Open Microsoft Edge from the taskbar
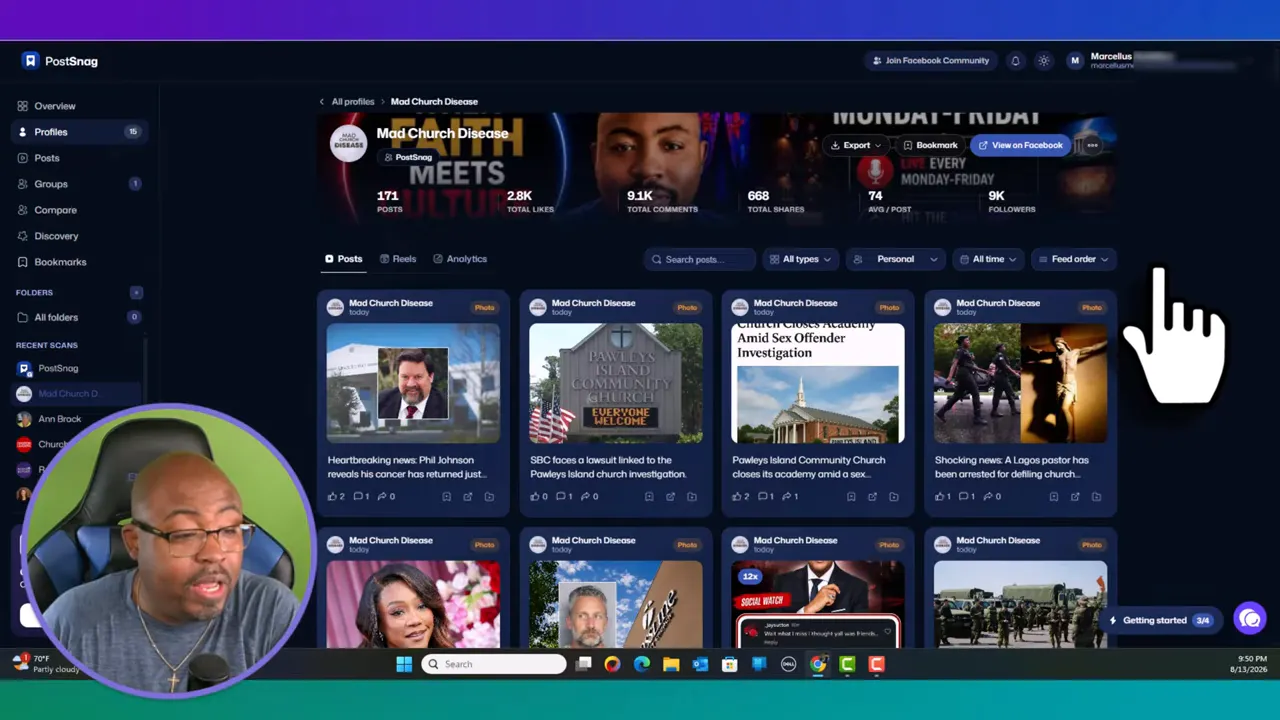The image size is (1280, 720). pos(642,664)
